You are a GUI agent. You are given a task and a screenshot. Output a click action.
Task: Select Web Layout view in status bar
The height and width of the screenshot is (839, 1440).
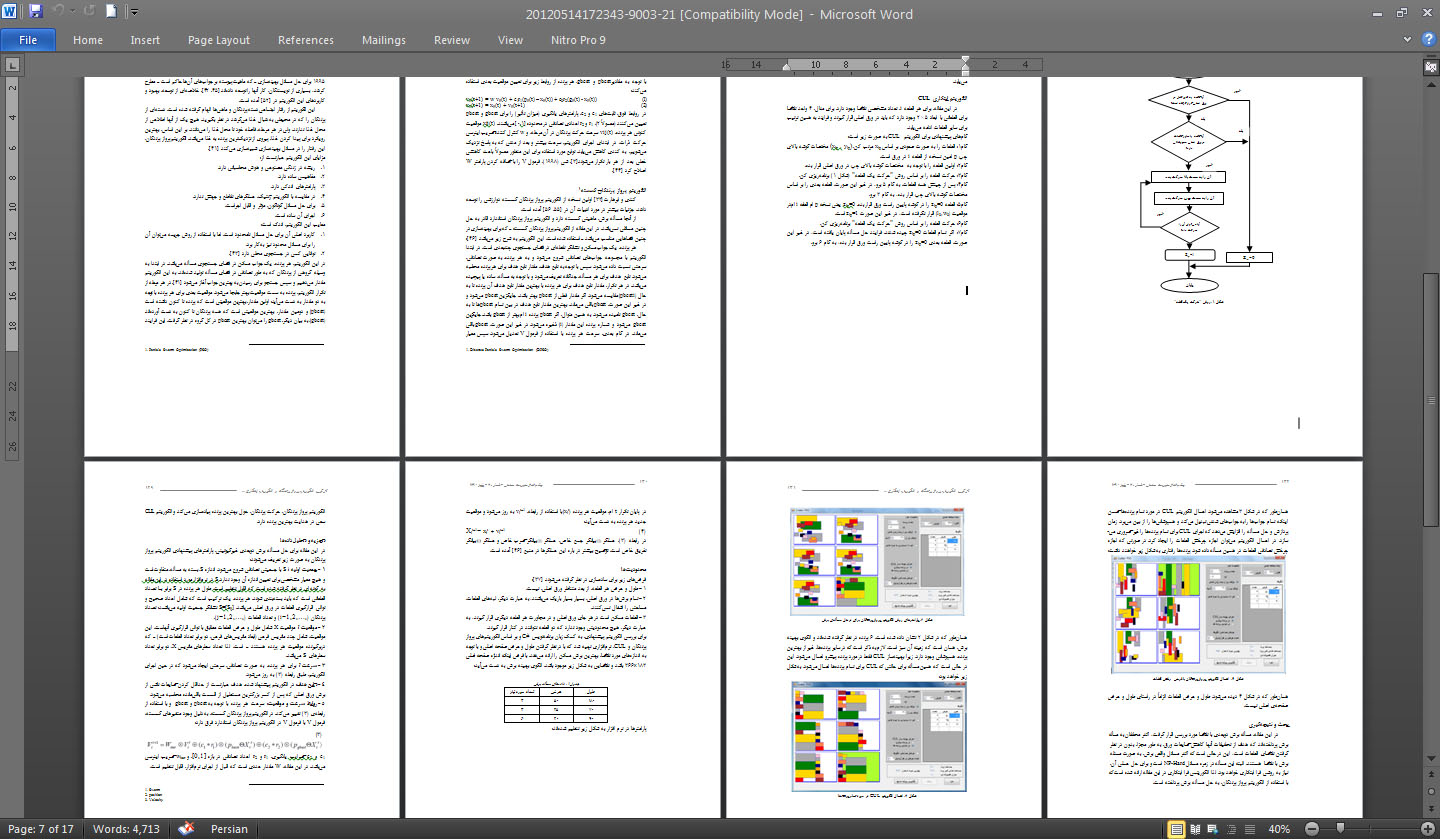pyautogui.click(x=1211, y=828)
